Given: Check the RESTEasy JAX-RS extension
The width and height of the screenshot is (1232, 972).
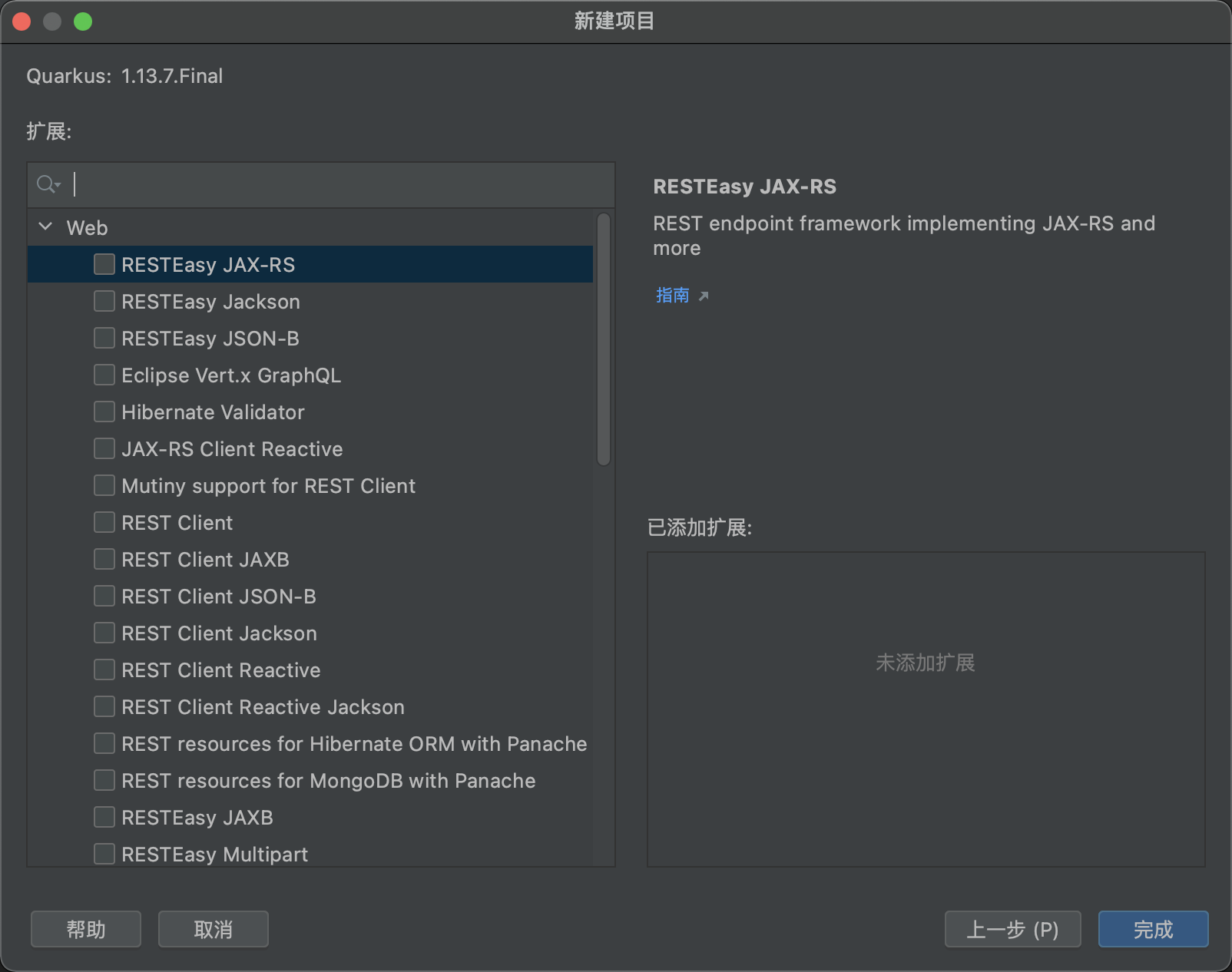Looking at the screenshot, I should tap(104, 264).
